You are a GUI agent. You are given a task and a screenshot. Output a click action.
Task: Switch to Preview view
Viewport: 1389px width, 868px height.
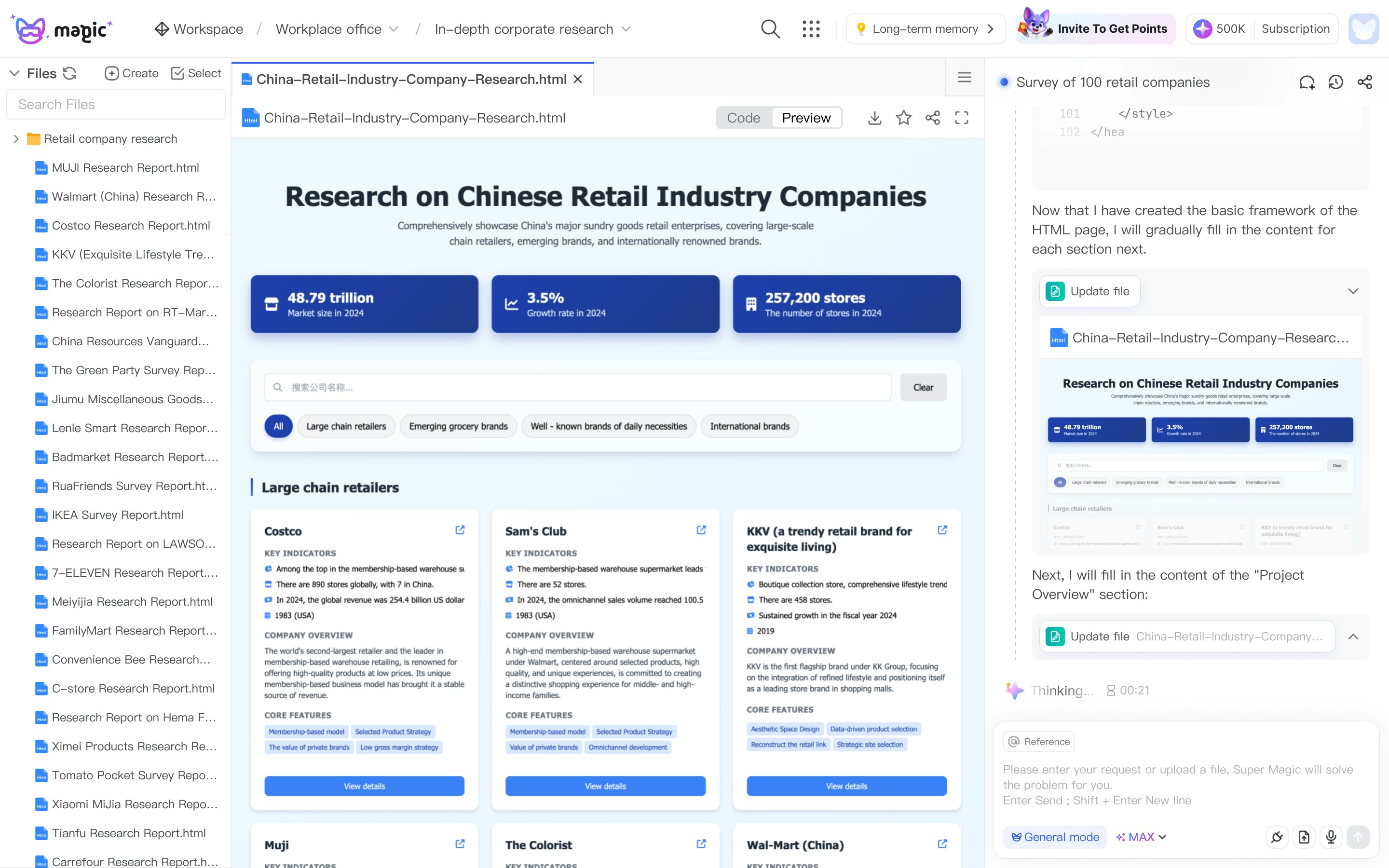(806, 118)
